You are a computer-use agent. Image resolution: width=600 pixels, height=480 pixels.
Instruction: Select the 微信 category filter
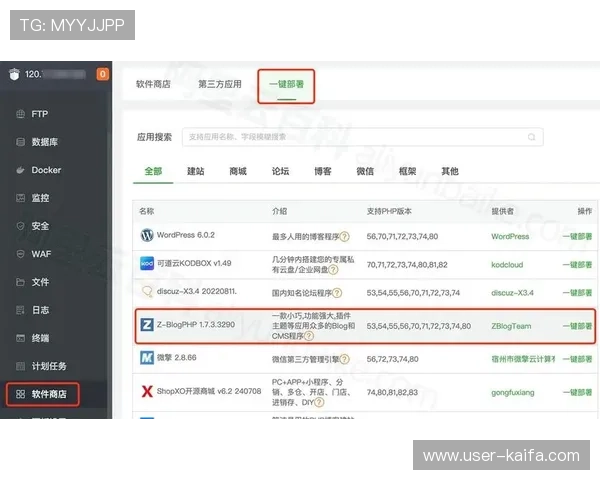pyautogui.click(x=365, y=171)
